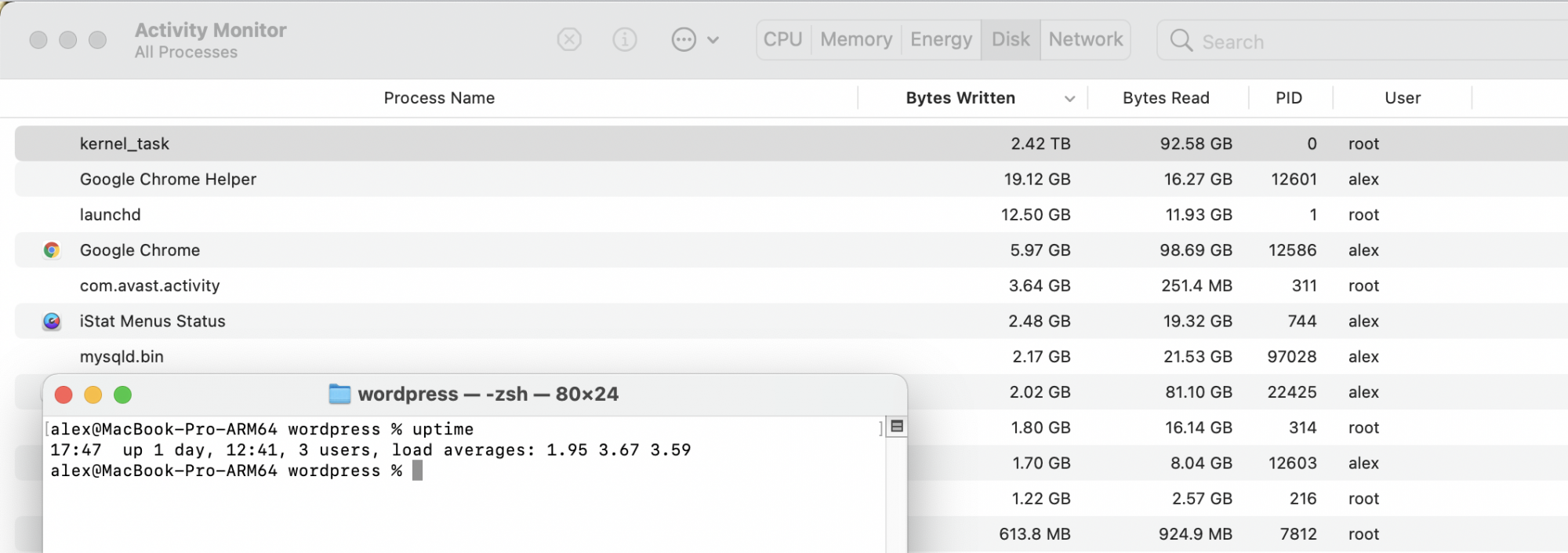Open the ellipsis more-actions menu
1568x553 pixels.
[695, 39]
